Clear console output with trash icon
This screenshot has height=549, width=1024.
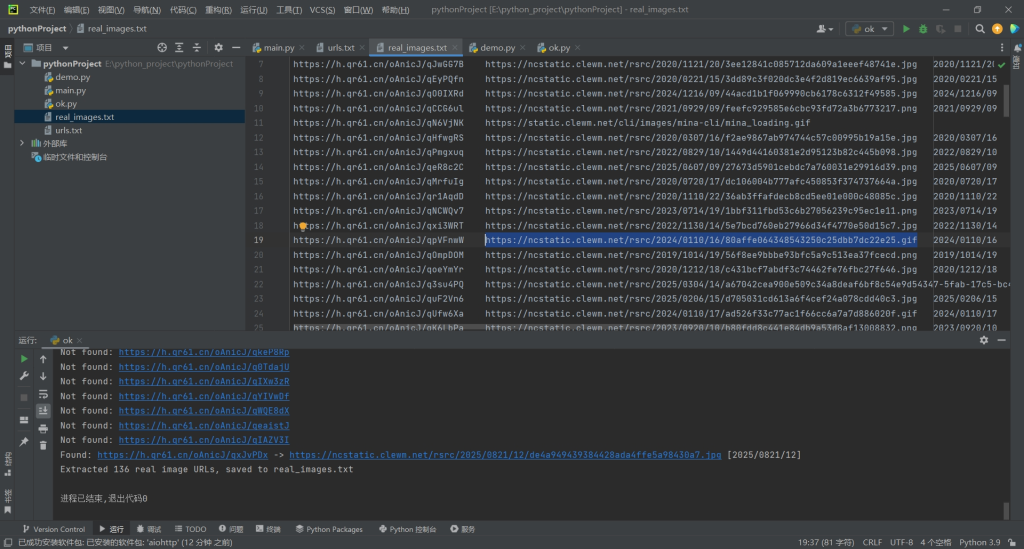point(43,445)
